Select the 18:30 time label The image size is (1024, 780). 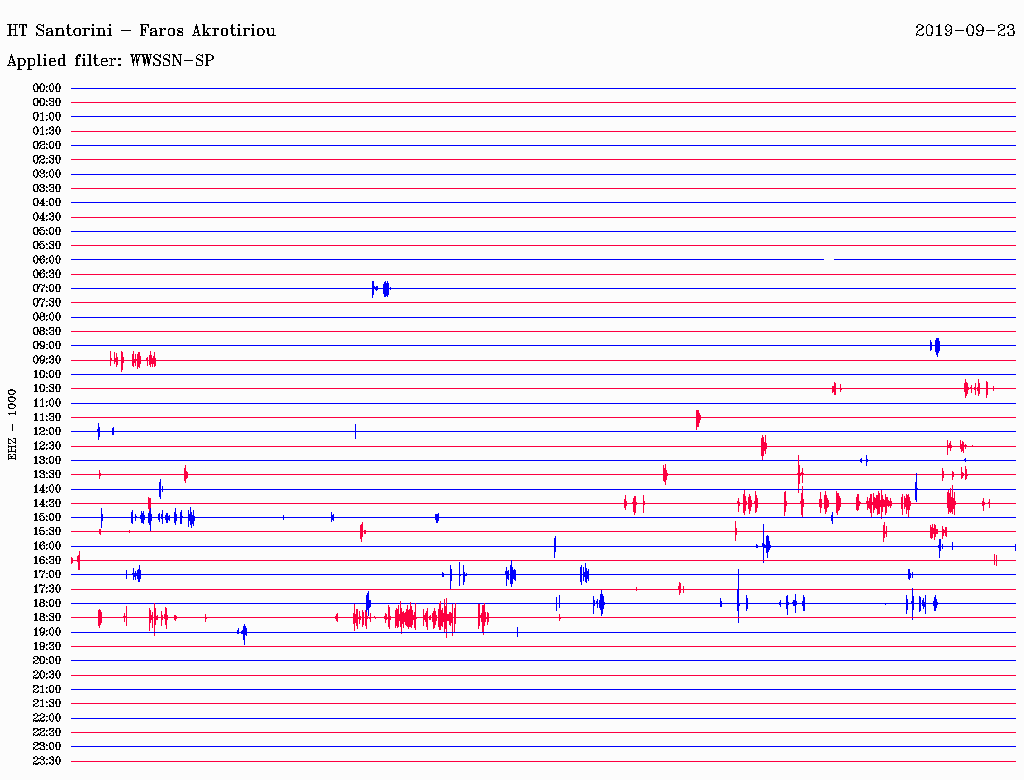click(x=47, y=618)
